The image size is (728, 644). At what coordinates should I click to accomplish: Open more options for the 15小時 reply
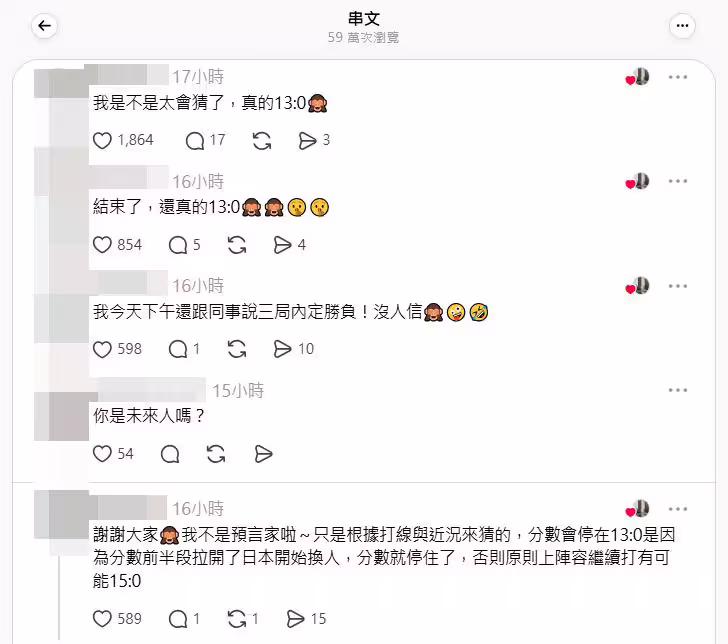[x=678, y=390]
